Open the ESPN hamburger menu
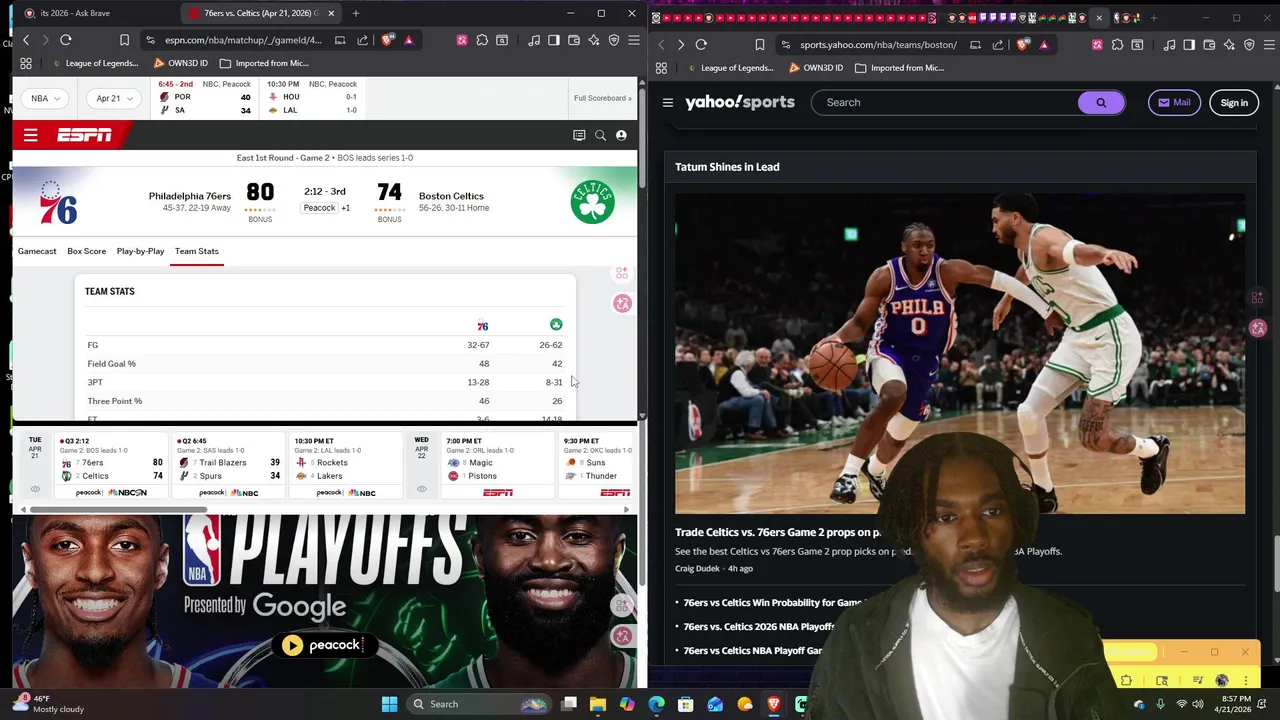Screen dimensions: 1280x720 (x=30, y=135)
